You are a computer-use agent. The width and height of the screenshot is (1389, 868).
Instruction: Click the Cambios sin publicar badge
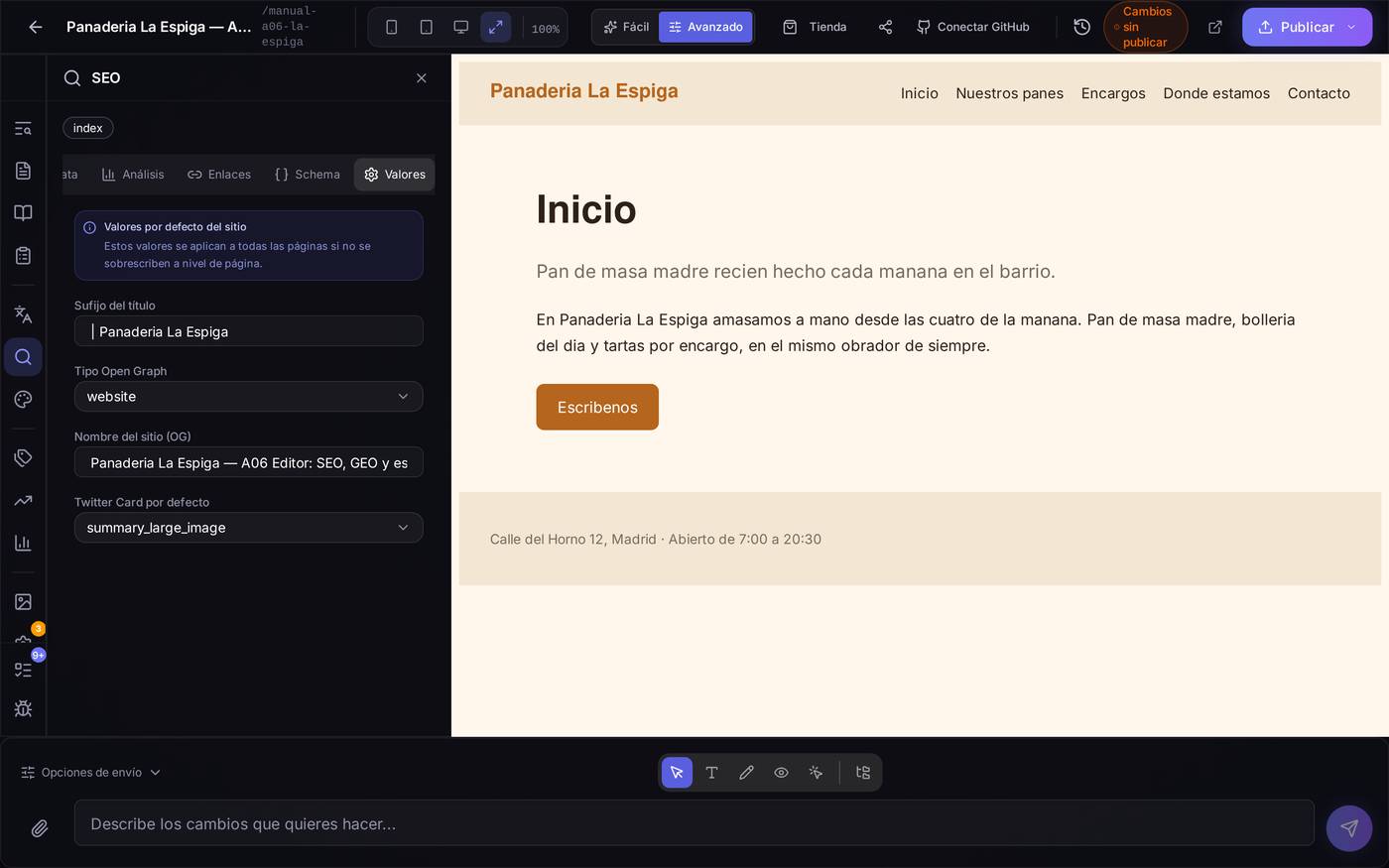1145,27
